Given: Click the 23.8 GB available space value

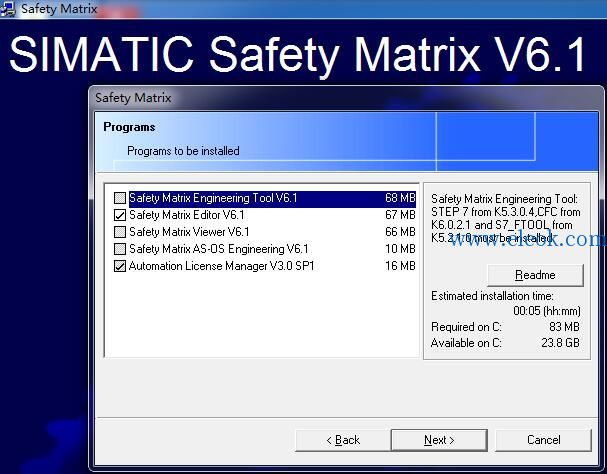Looking at the screenshot, I should click(x=561, y=343).
